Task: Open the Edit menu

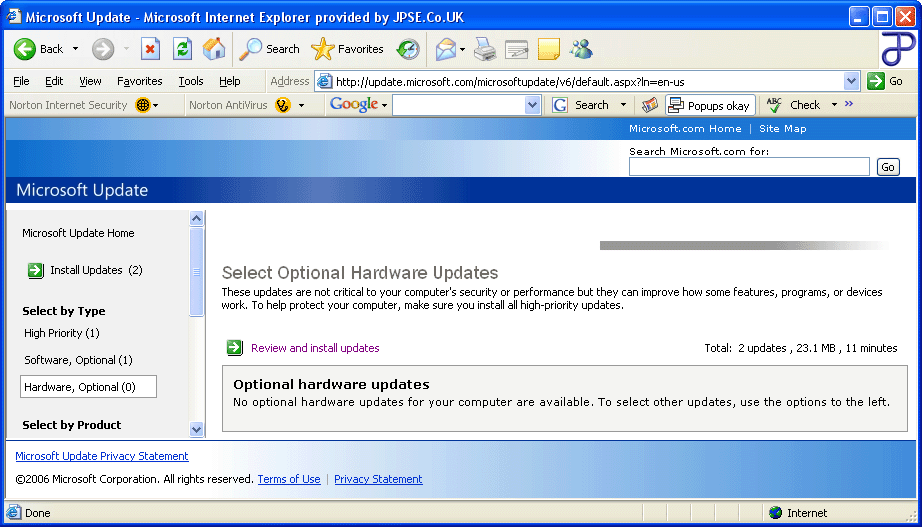Action: 54,82
